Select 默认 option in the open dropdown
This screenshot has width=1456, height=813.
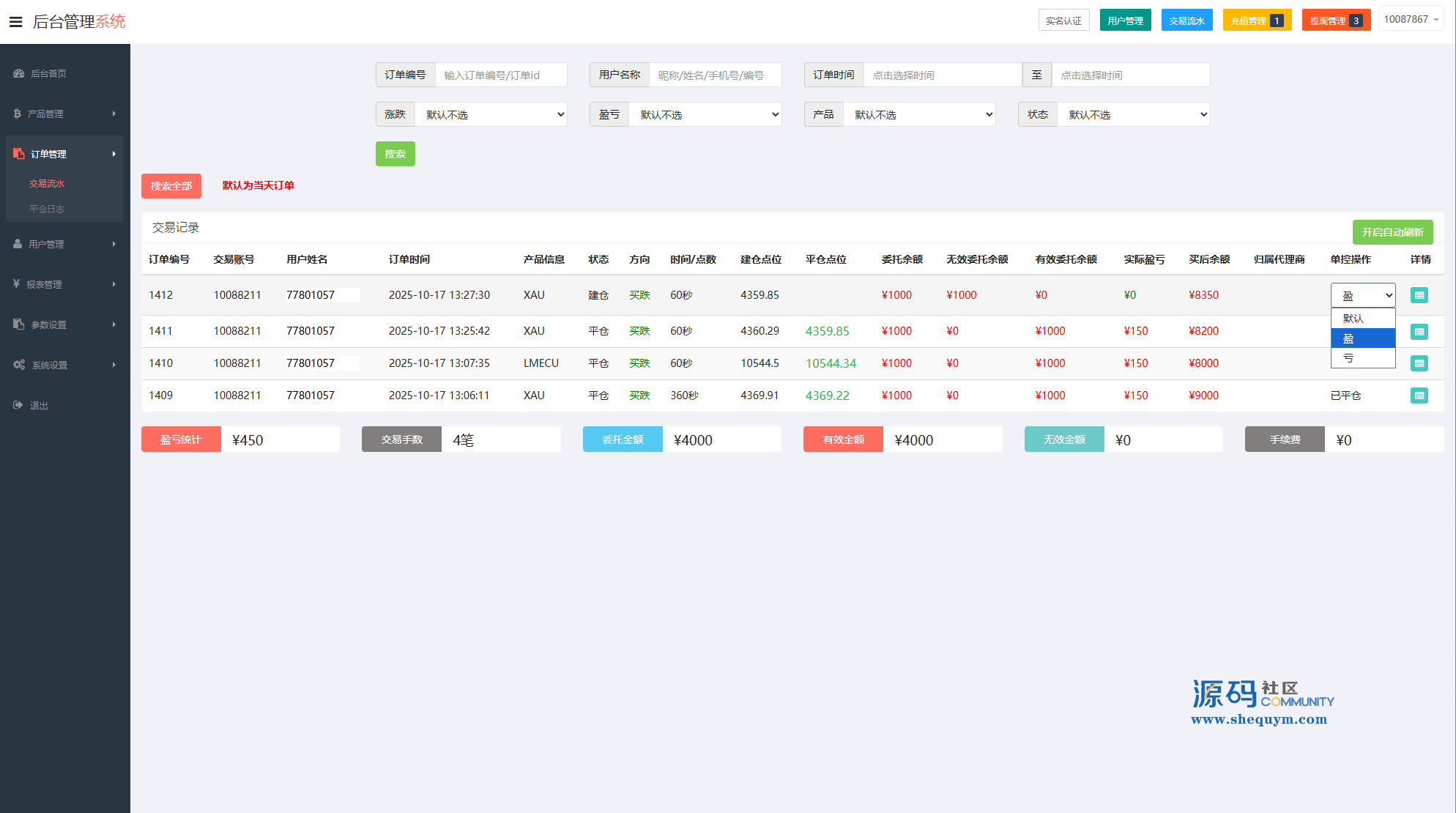1362,319
